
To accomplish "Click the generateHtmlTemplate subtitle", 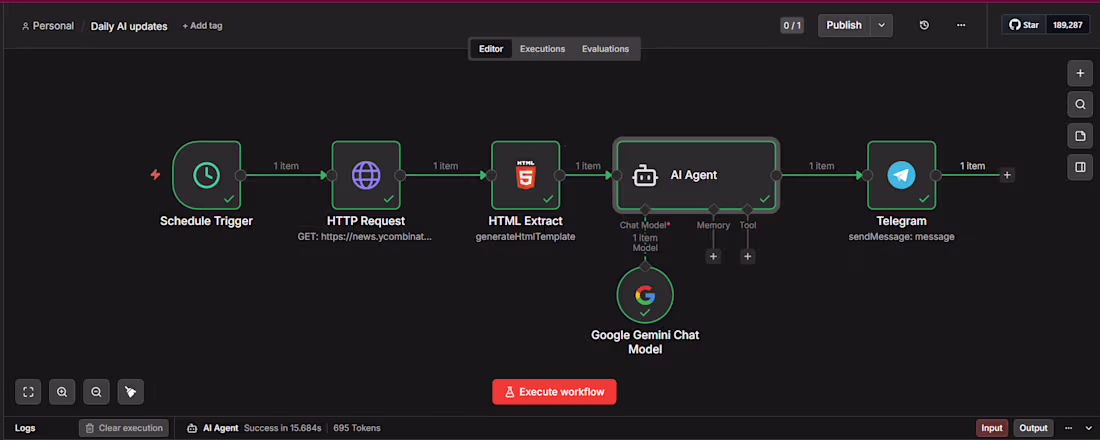I will (x=525, y=236).
